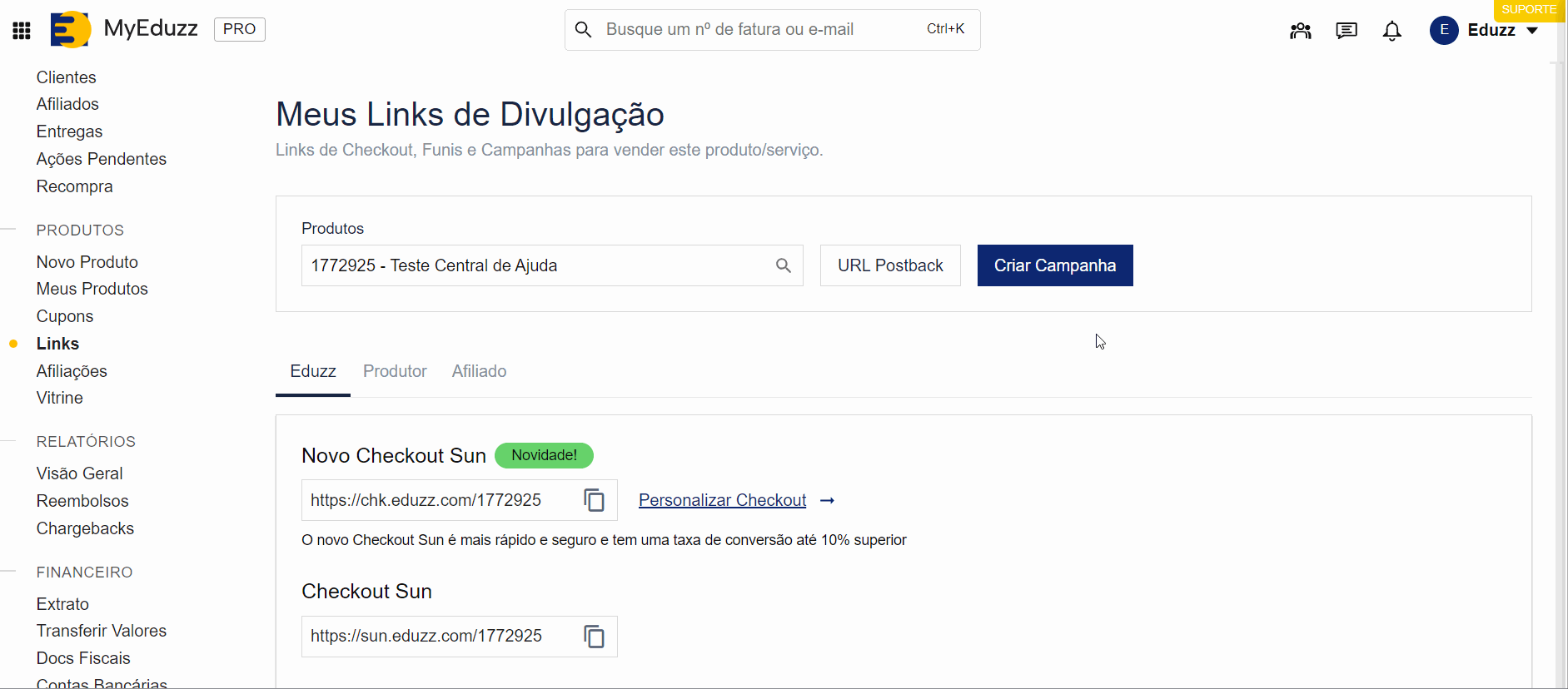Copy the sun.eduzz.com checkout link
Image resolution: width=1568 pixels, height=689 pixels.
point(594,637)
